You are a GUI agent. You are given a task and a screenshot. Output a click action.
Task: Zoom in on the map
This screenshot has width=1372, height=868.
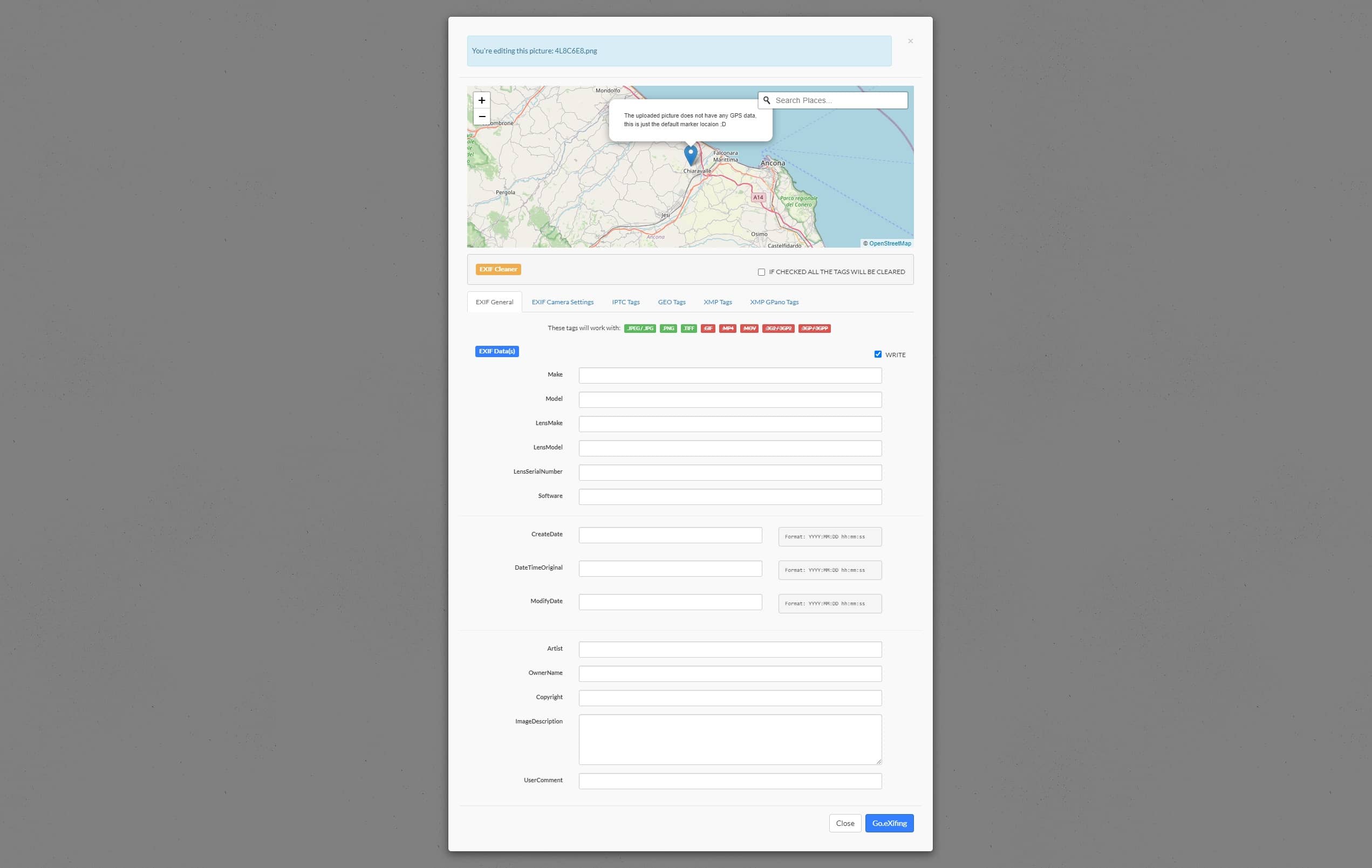tap(481, 100)
